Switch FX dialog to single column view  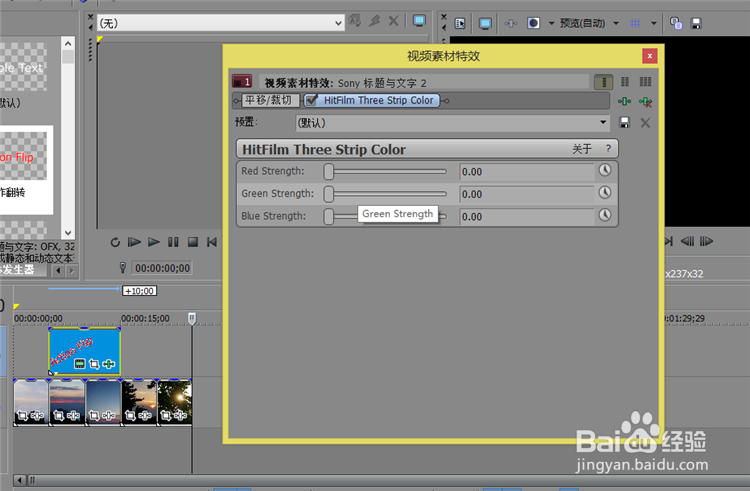(x=604, y=82)
